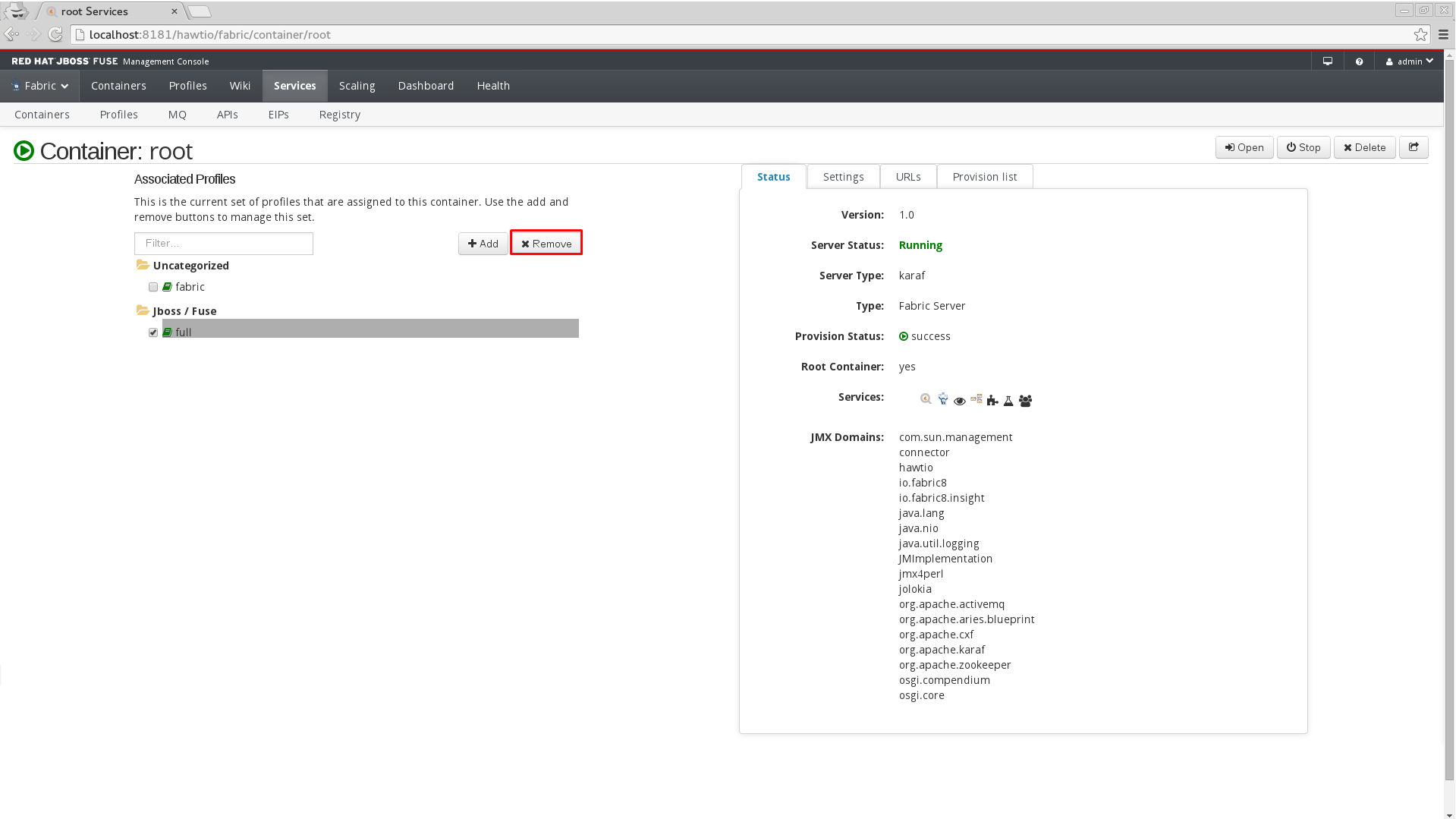Open the Fabric perspective dropdown
Image resolution: width=1456 pixels, height=819 pixels.
point(40,86)
